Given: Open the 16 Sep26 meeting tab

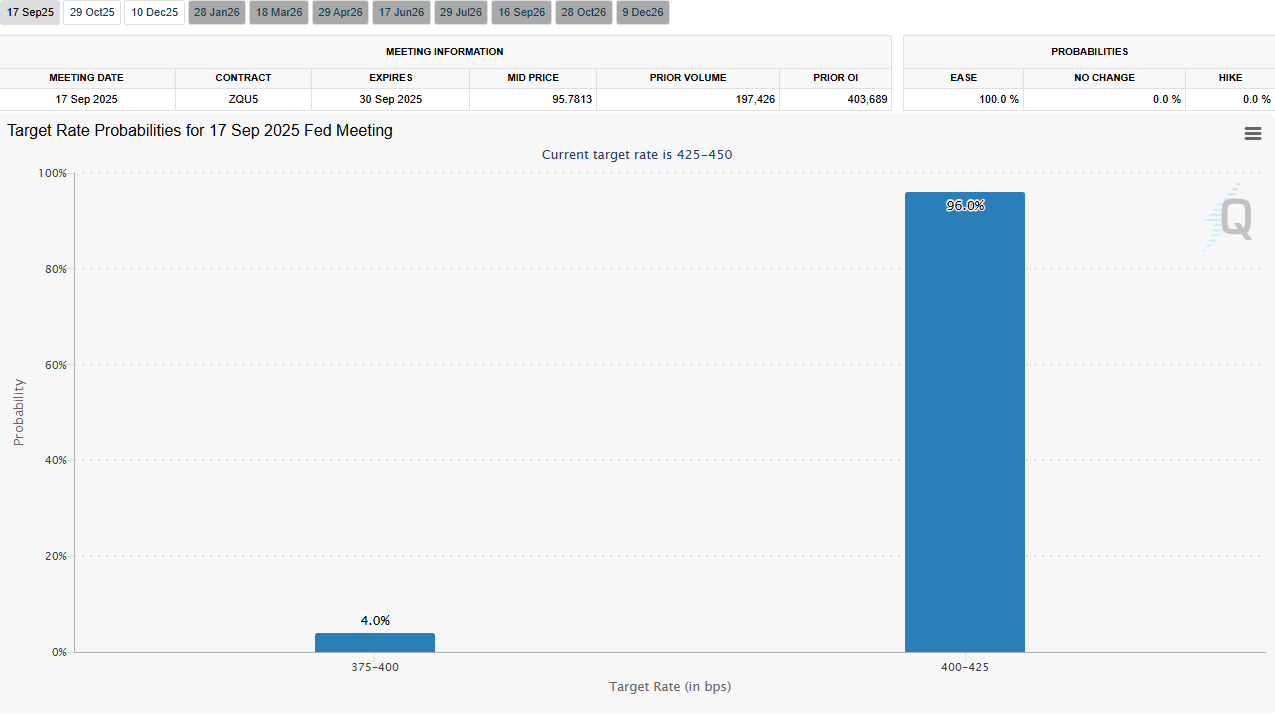Looking at the screenshot, I should point(522,13).
